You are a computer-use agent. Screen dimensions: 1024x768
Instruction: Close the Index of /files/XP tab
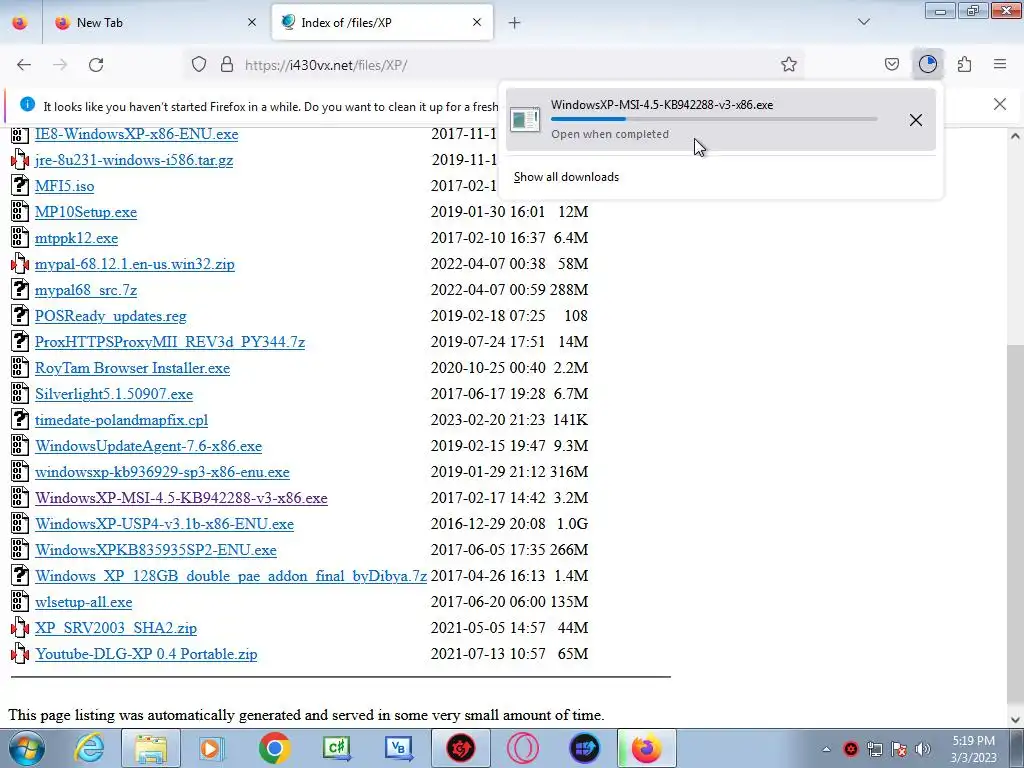click(477, 23)
